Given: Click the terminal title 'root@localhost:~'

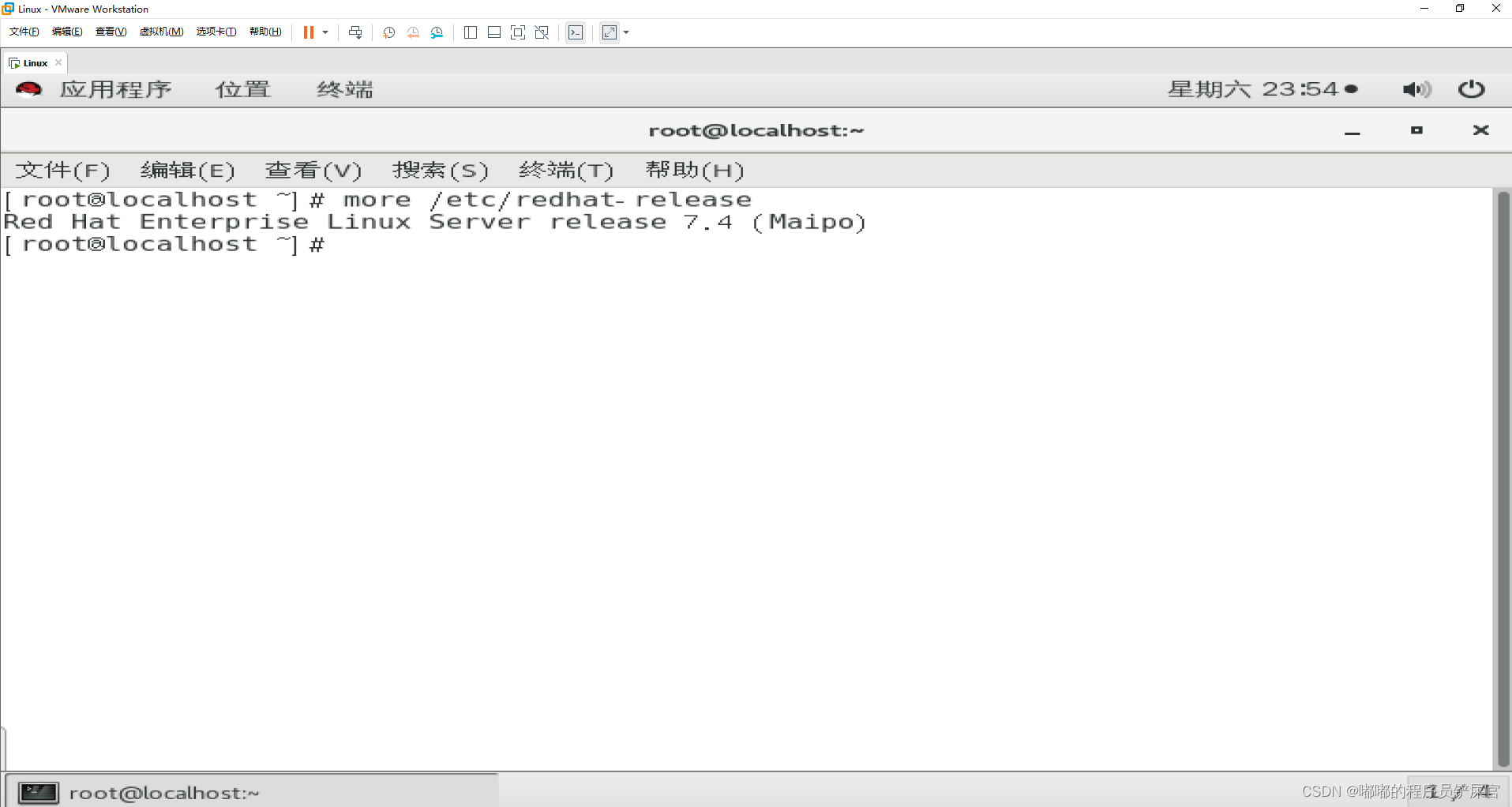Looking at the screenshot, I should 756,130.
